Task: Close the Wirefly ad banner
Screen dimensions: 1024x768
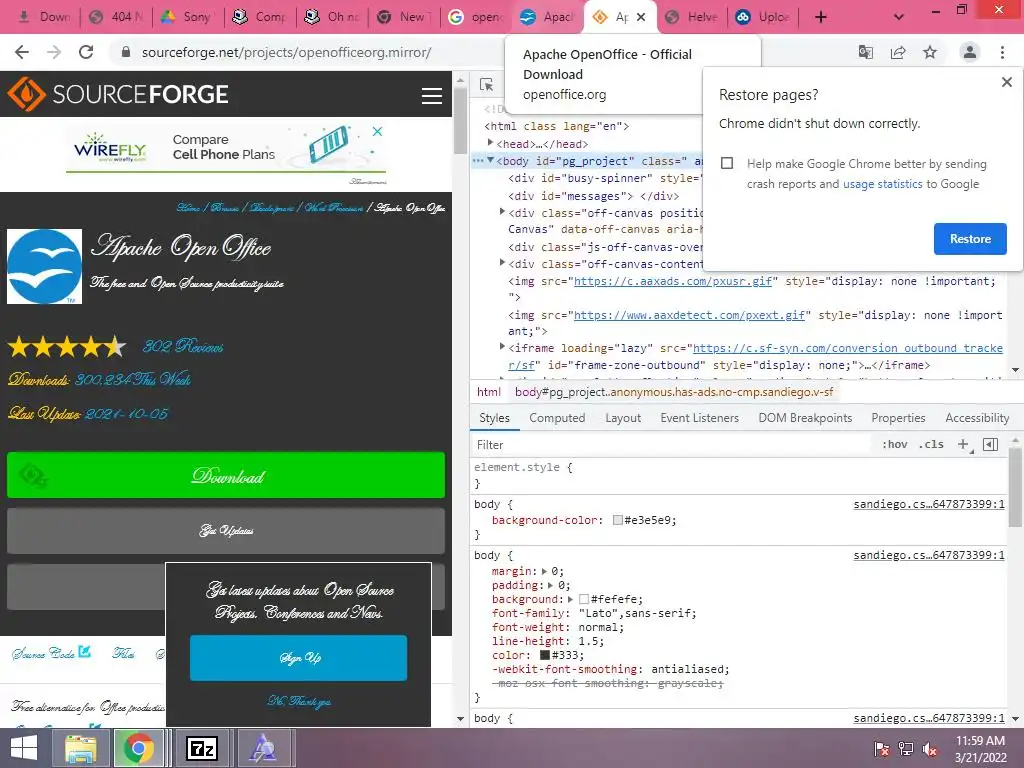Action: 377,131
